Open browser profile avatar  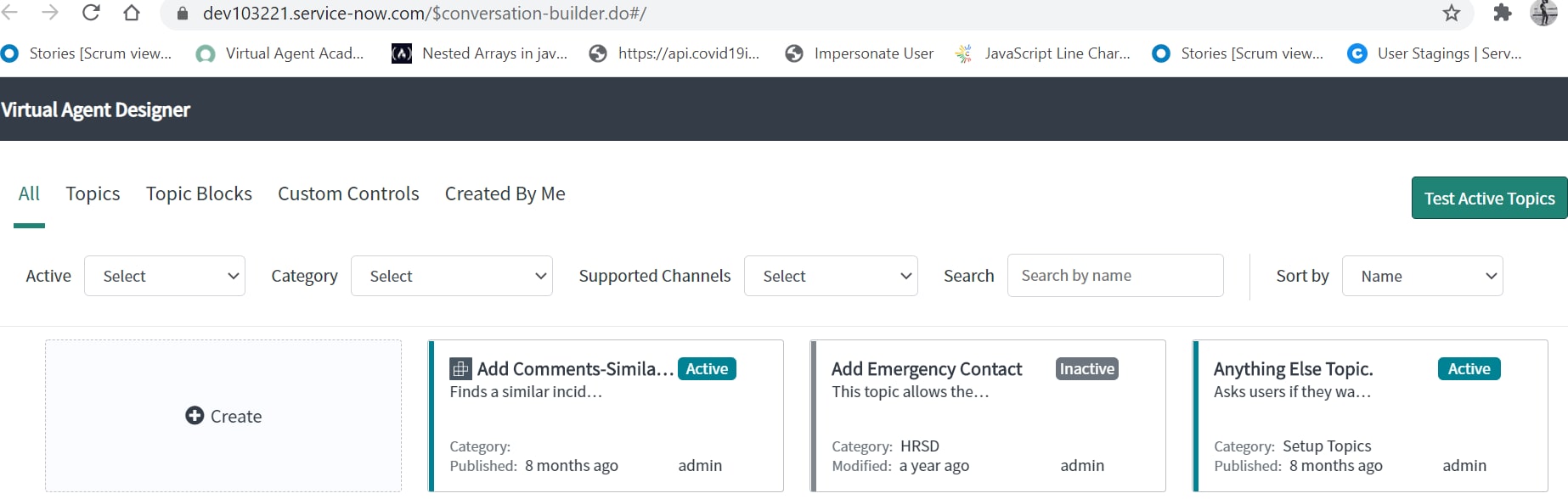point(1543,13)
